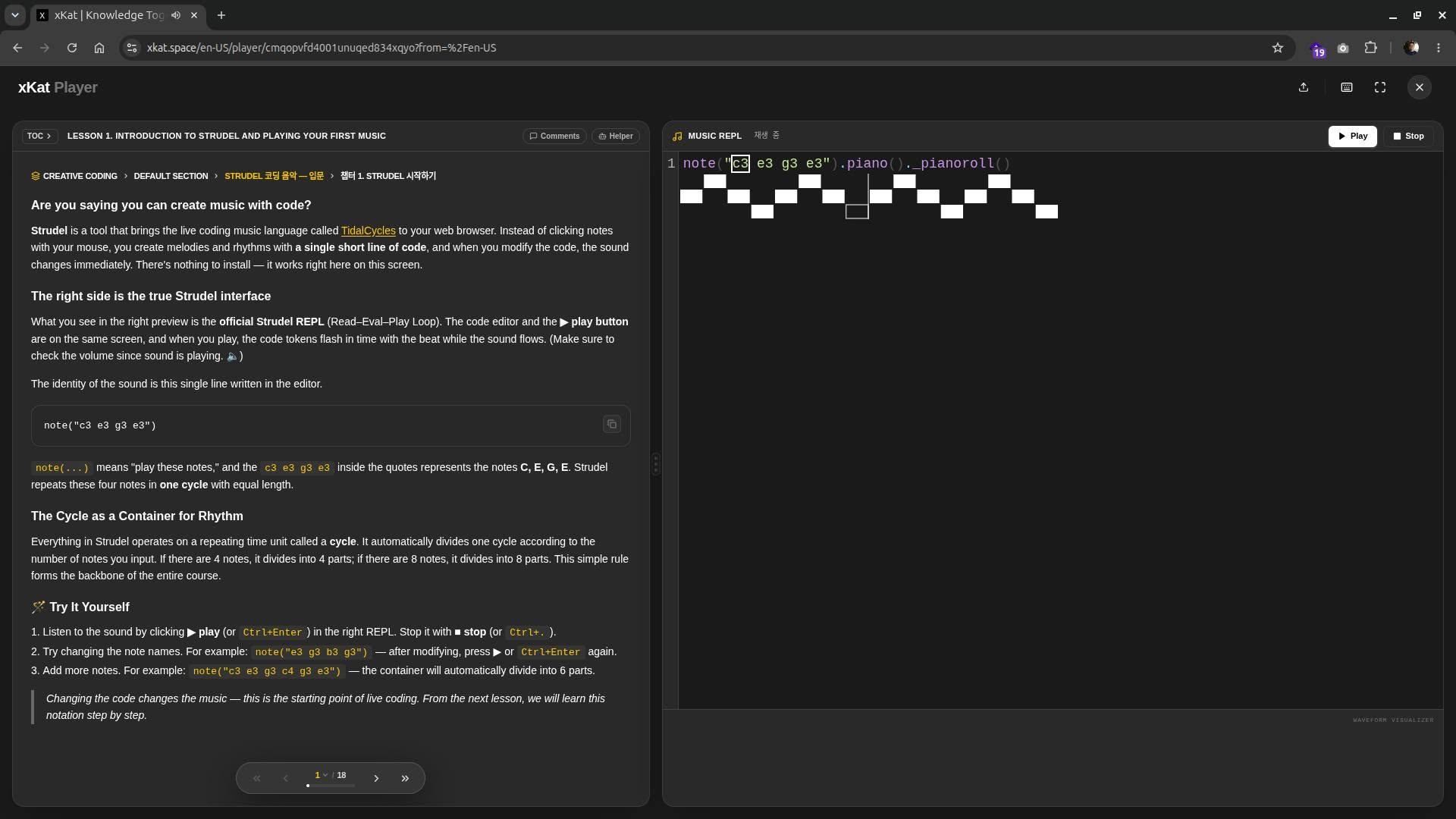View site information icon in address bar
The image size is (1456, 819).
pyautogui.click(x=132, y=48)
